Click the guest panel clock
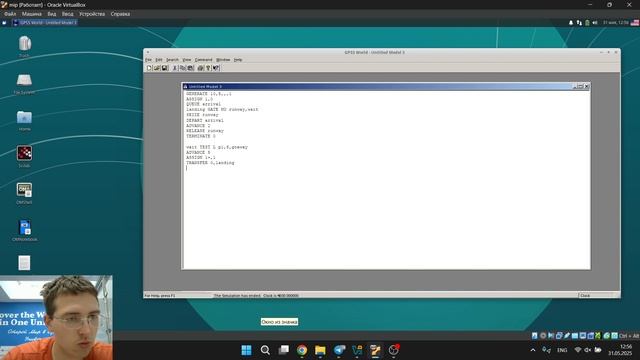The image size is (640, 360). [616, 22]
